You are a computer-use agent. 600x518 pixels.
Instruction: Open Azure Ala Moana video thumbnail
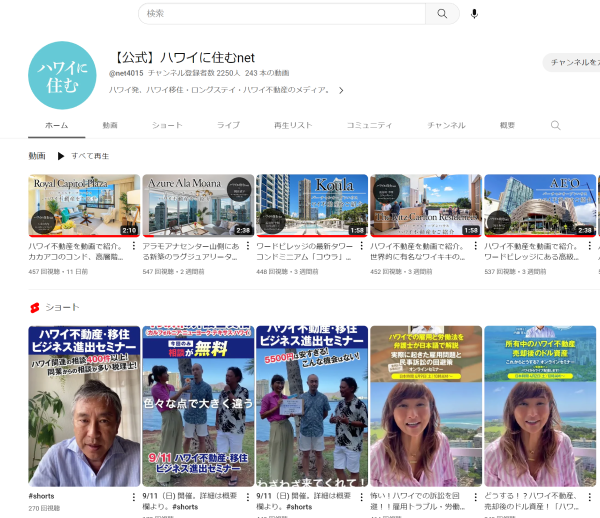[198, 205]
